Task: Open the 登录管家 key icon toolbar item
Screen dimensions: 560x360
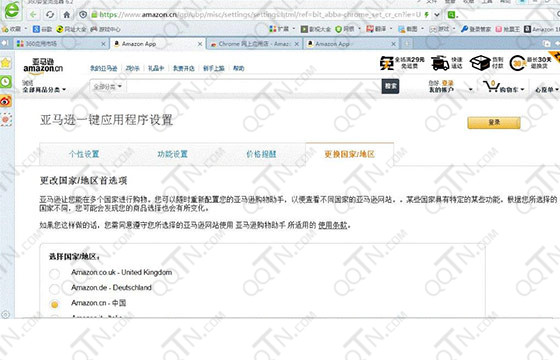Action: 476,29
